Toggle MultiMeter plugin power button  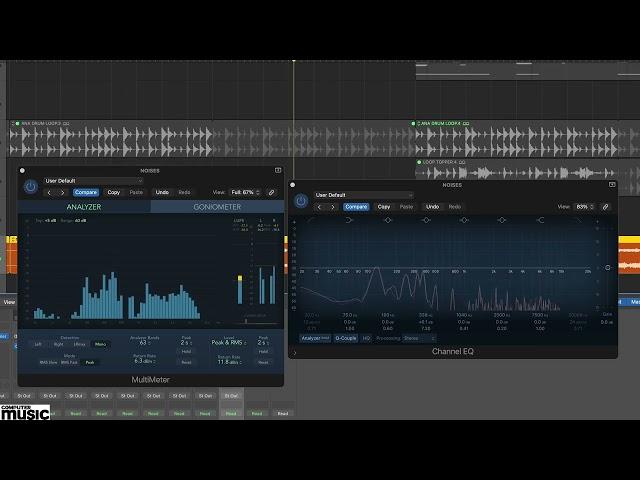click(x=31, y=187)
